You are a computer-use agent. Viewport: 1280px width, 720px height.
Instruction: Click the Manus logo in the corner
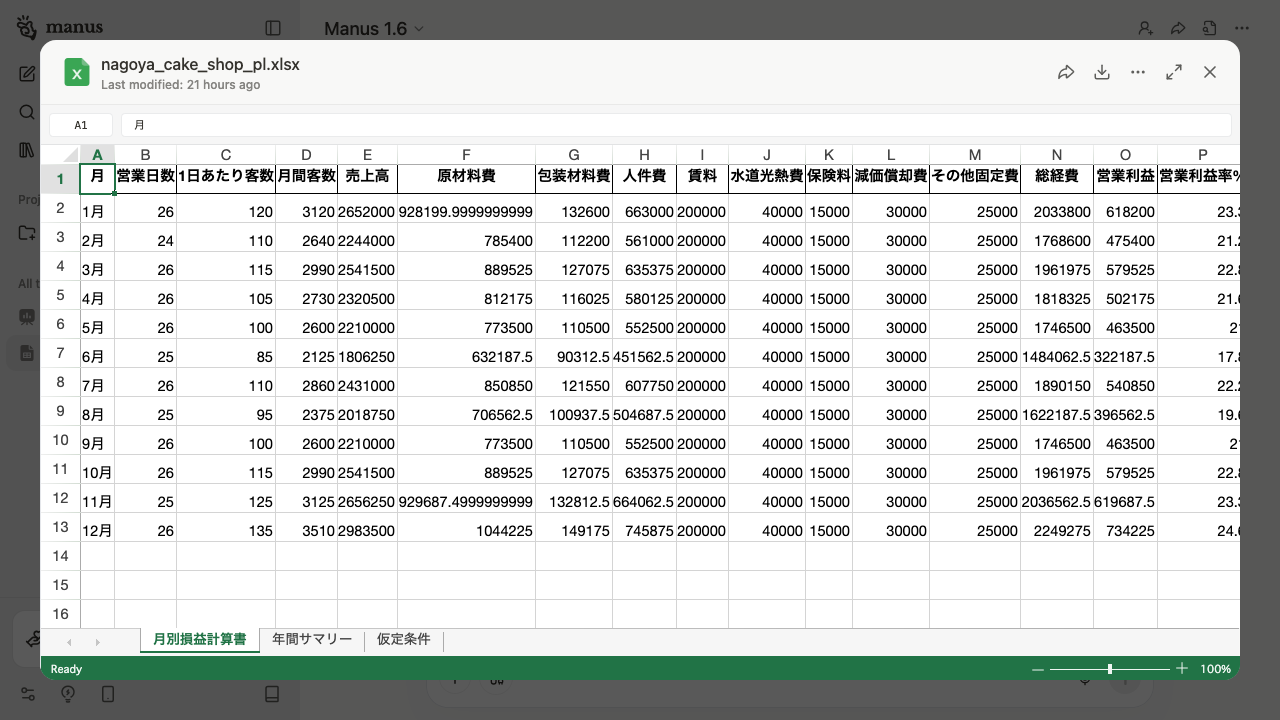coord(25,27)
